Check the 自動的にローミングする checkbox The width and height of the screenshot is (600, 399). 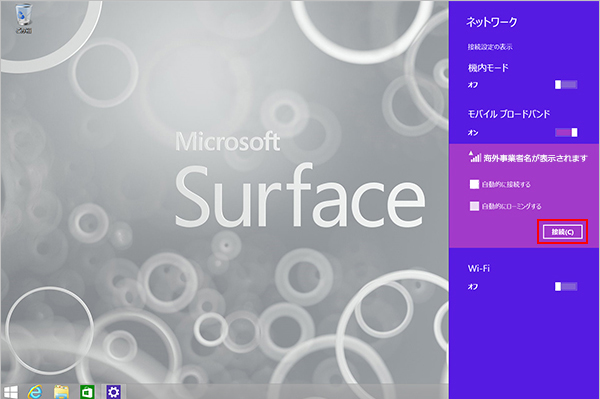click(x=474, y=206)
